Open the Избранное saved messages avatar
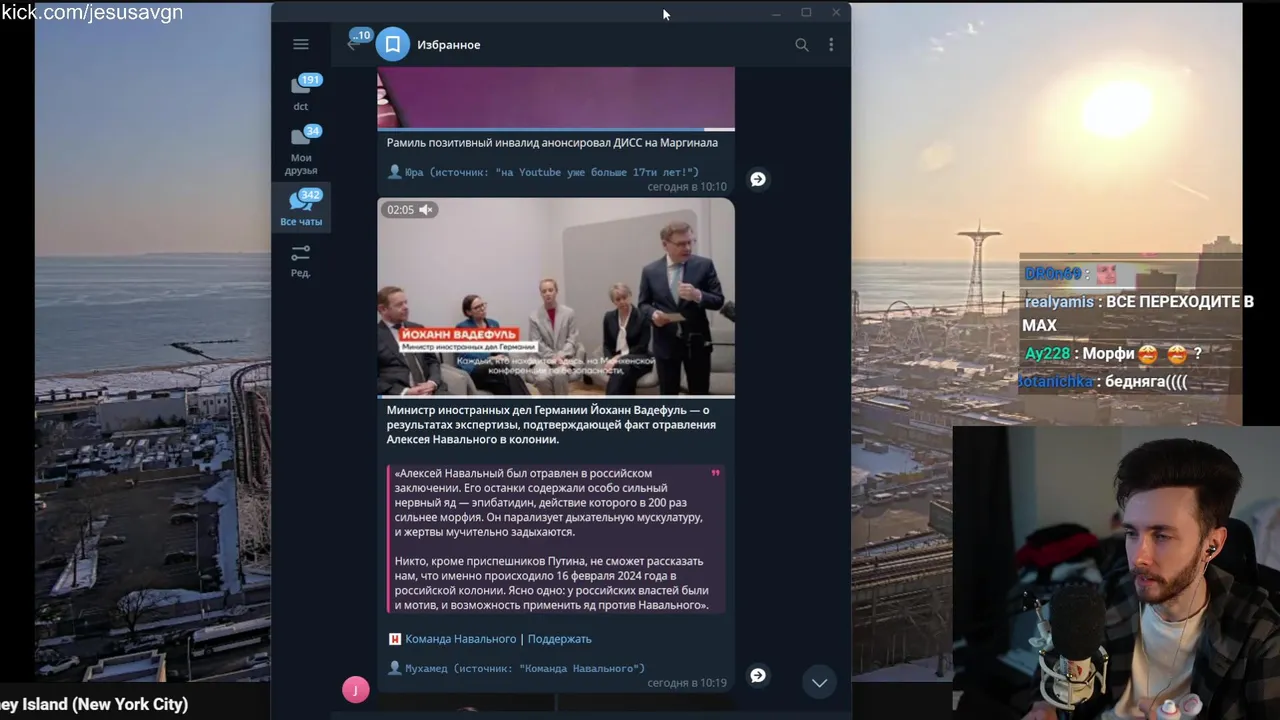This screenshot has width=1280, height=720. [393, 44]
